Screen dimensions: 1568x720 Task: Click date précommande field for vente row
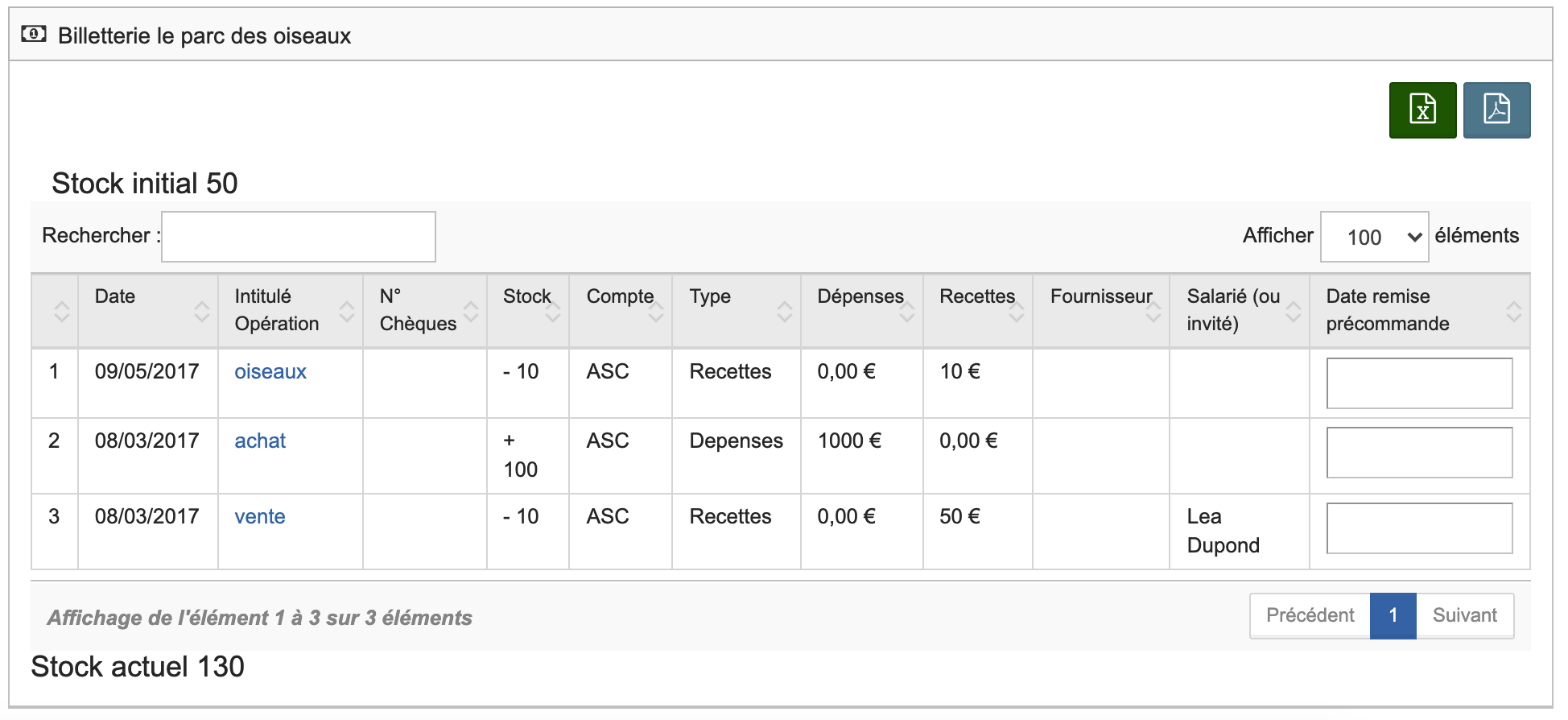(1418, 528)
